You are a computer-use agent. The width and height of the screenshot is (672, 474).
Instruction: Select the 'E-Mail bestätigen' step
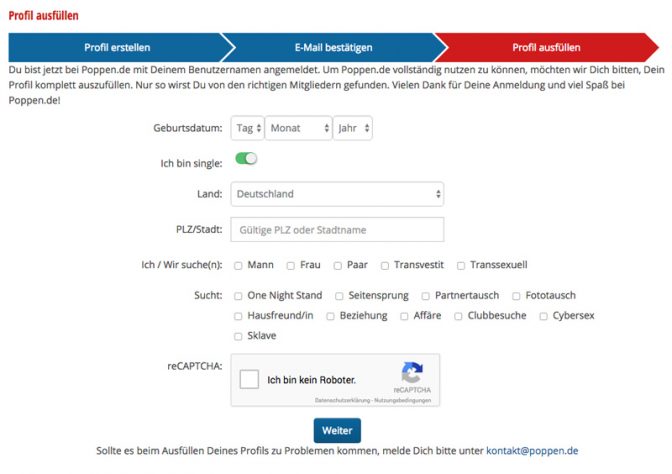[333, 48]
